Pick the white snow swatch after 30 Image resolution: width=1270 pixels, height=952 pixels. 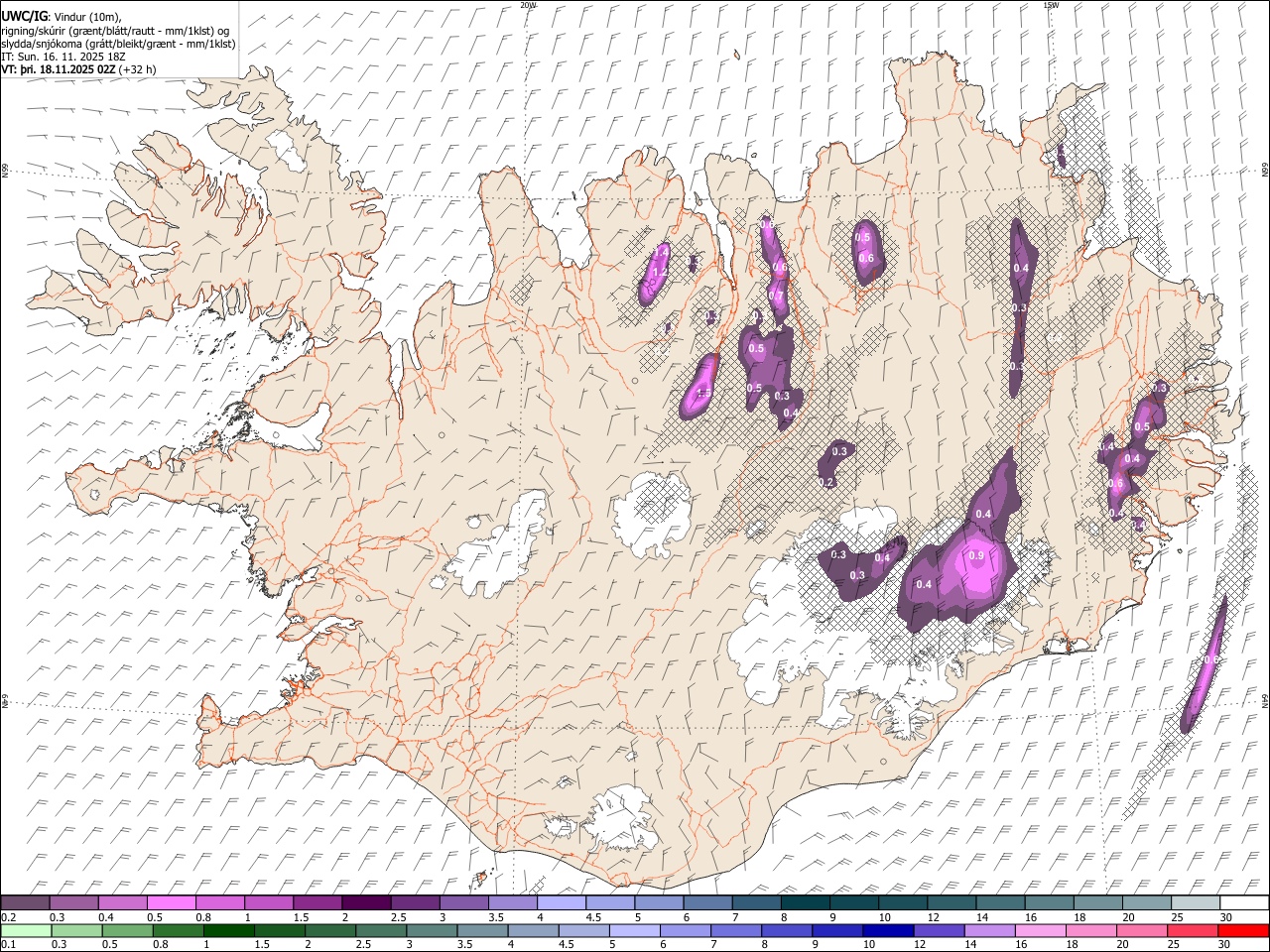1243,902
